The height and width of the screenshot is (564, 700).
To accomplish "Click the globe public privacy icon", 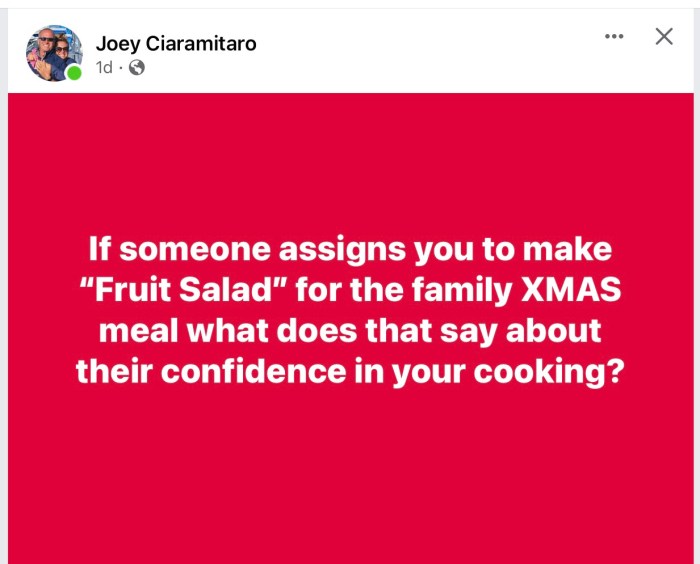I will 137,68.
